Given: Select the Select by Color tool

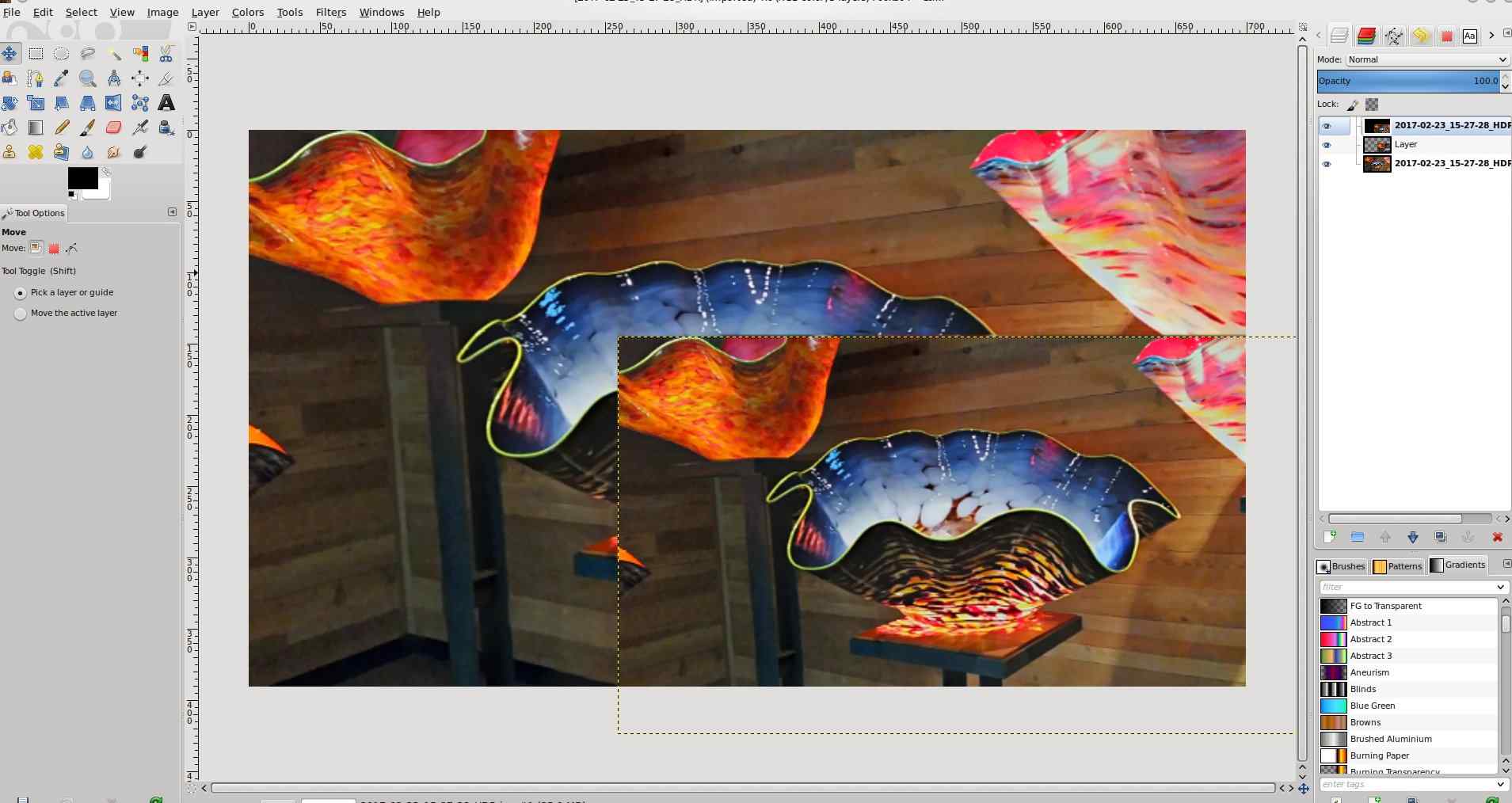Looking at the screenshot, I should 140,54.
